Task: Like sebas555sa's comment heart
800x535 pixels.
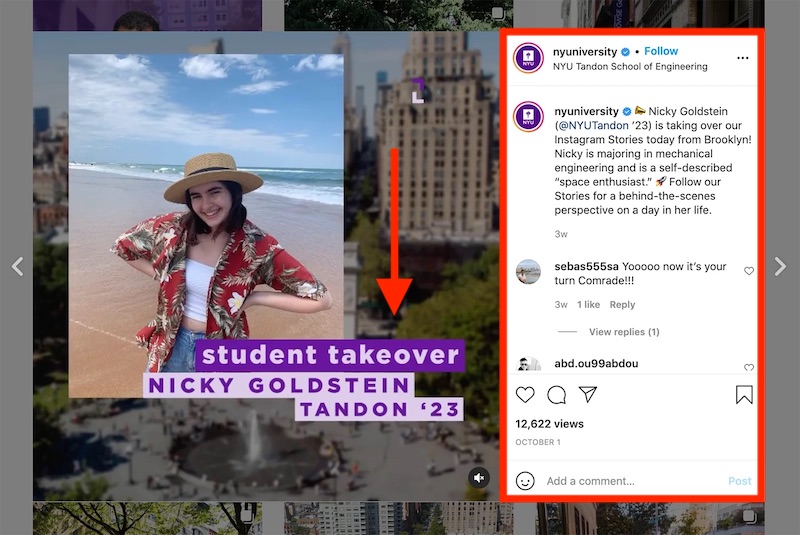Action: tap(748, 271)
